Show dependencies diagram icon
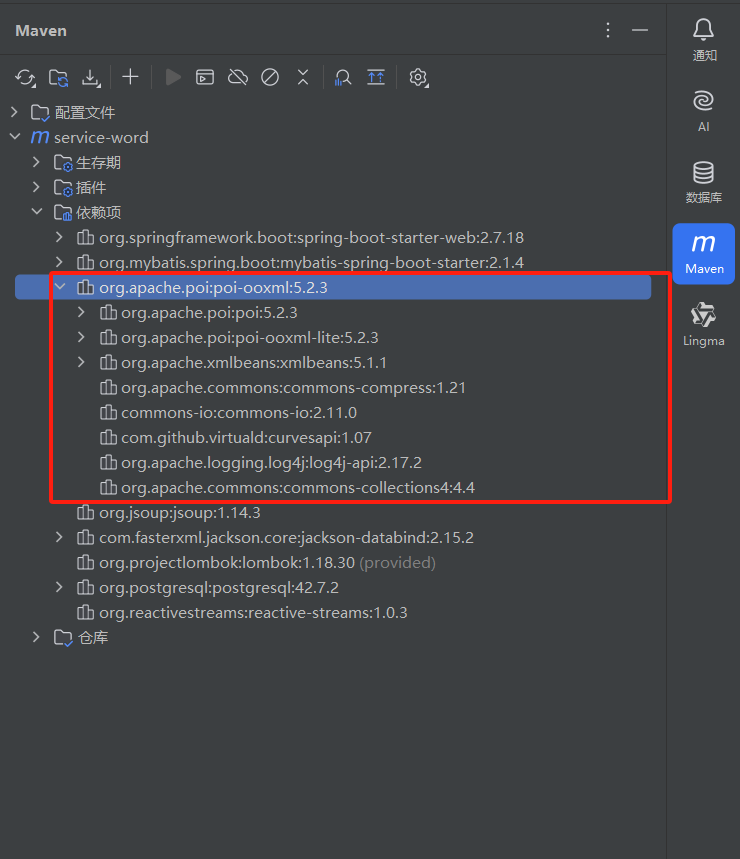 click(x=376, y=77)
